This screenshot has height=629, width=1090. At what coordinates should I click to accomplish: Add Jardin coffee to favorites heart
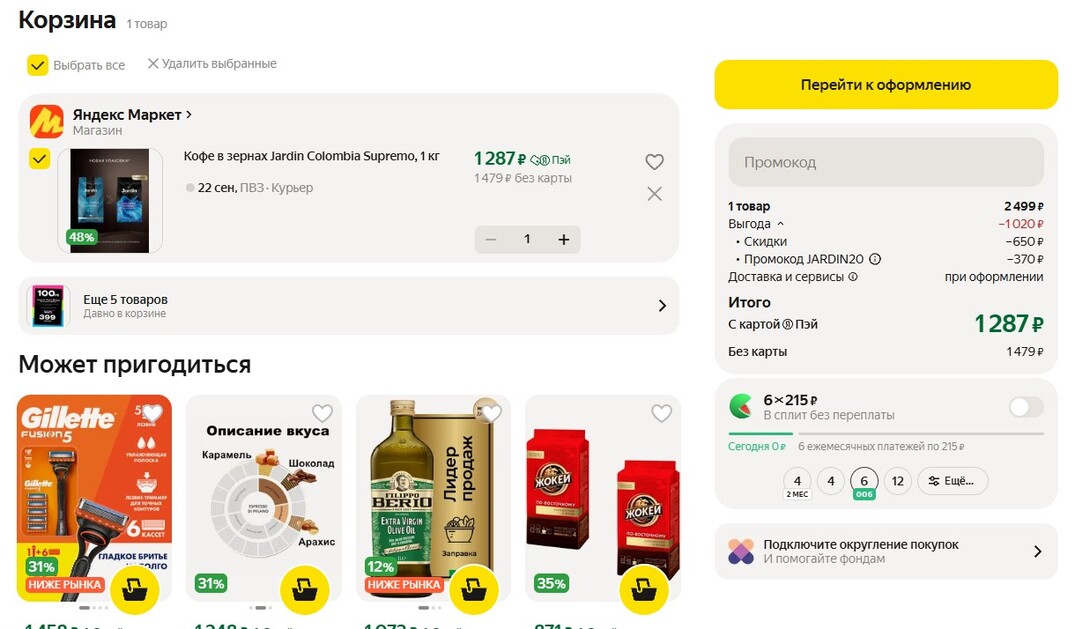(654, 162)
